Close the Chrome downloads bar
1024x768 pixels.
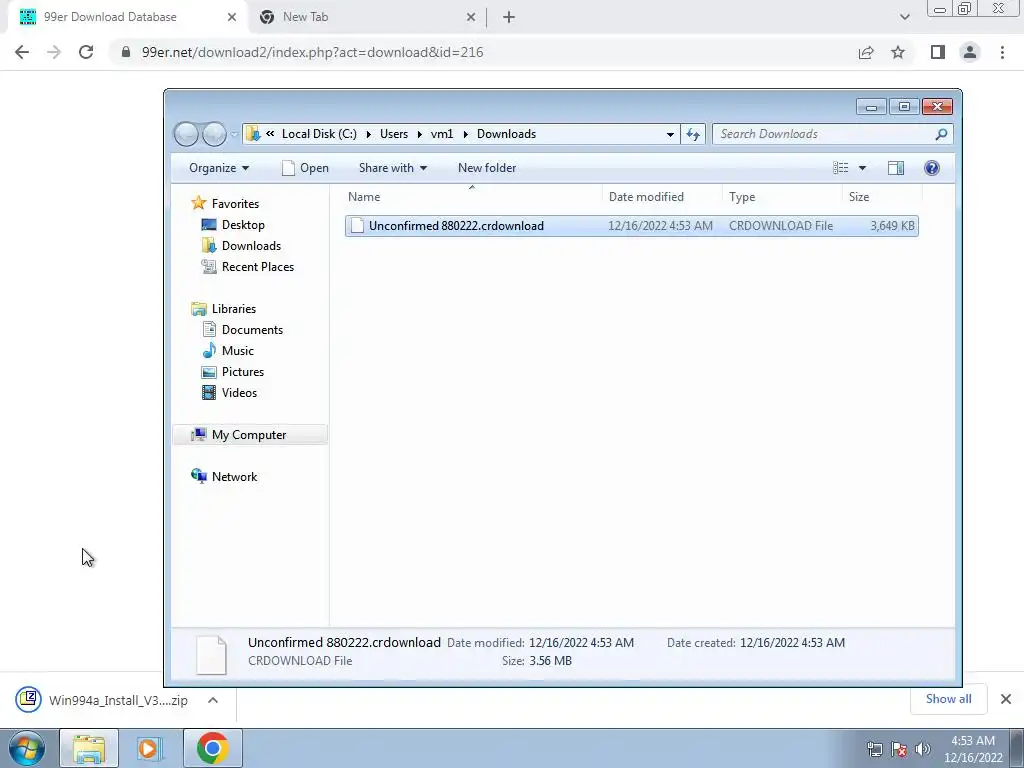click(1006, 699)
